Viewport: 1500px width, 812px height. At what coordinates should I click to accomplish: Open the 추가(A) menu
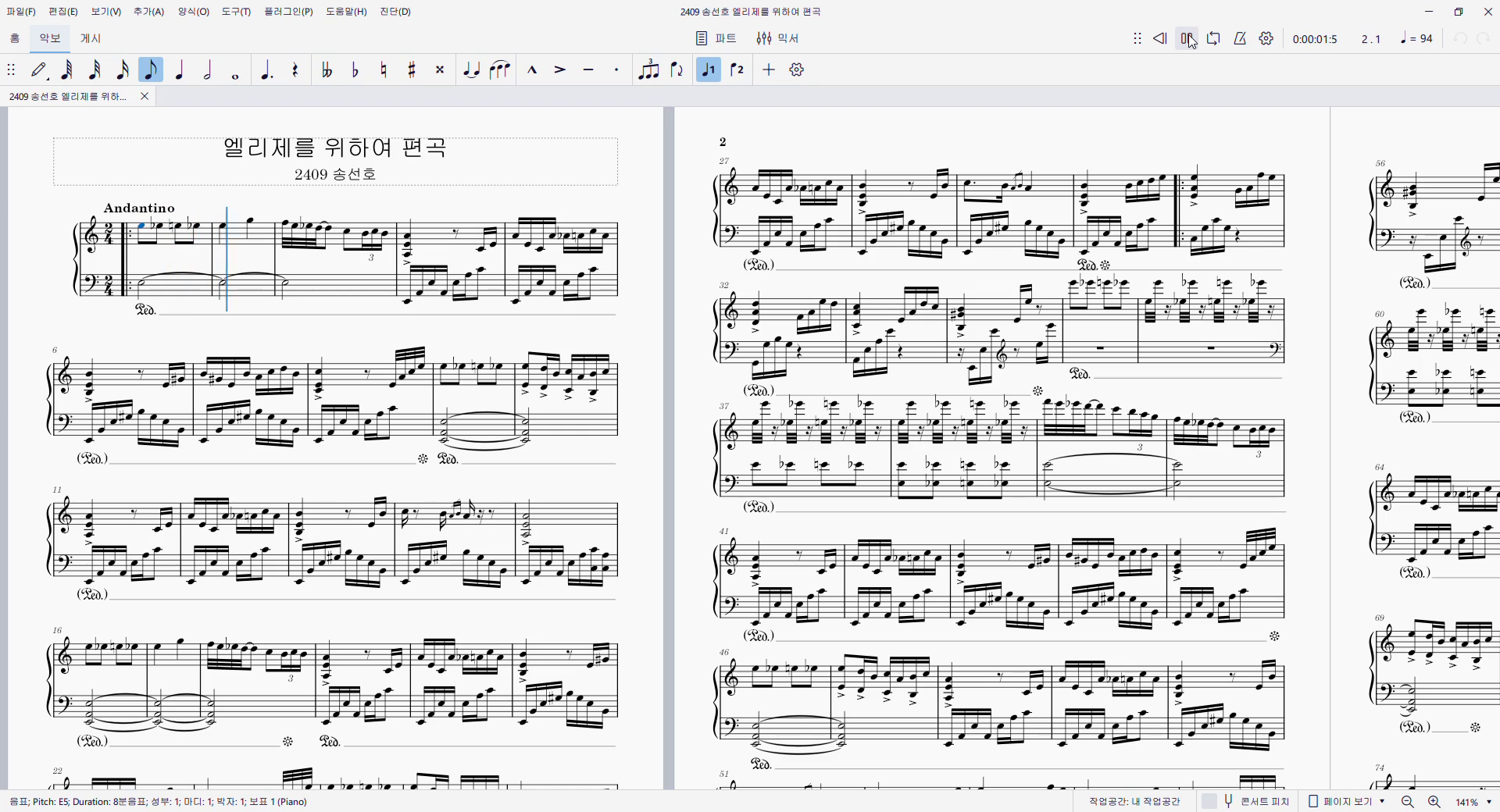point(148,12)
